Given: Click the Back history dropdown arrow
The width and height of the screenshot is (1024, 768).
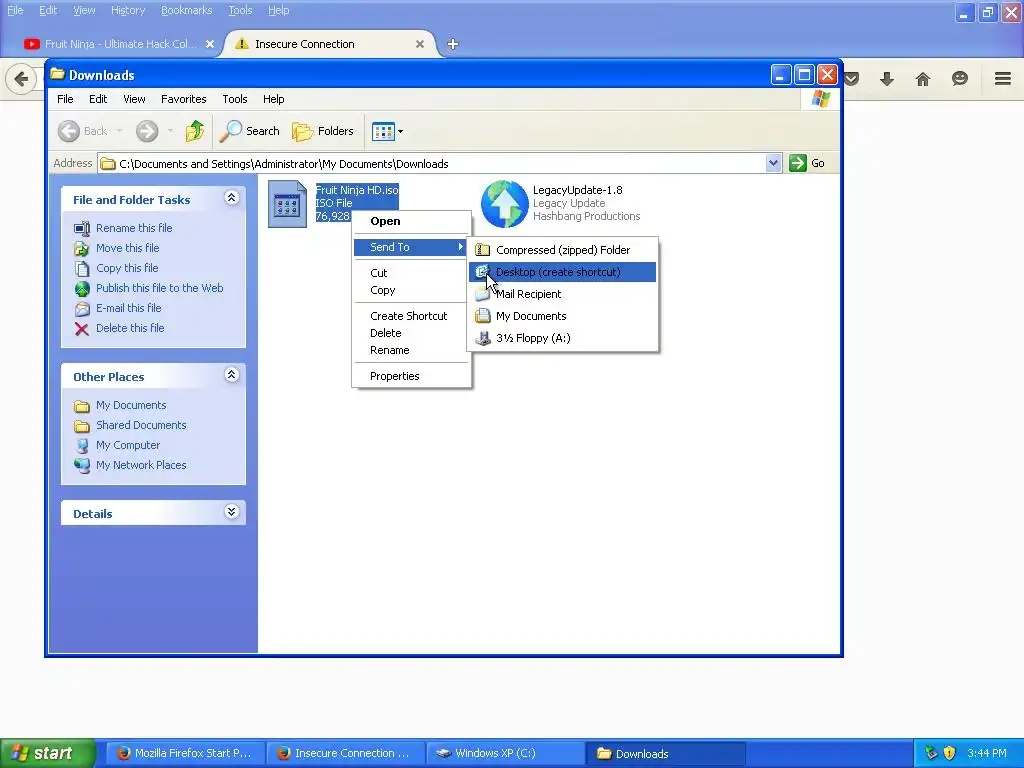Looking at the screenshot, I should tap(120, 131).
